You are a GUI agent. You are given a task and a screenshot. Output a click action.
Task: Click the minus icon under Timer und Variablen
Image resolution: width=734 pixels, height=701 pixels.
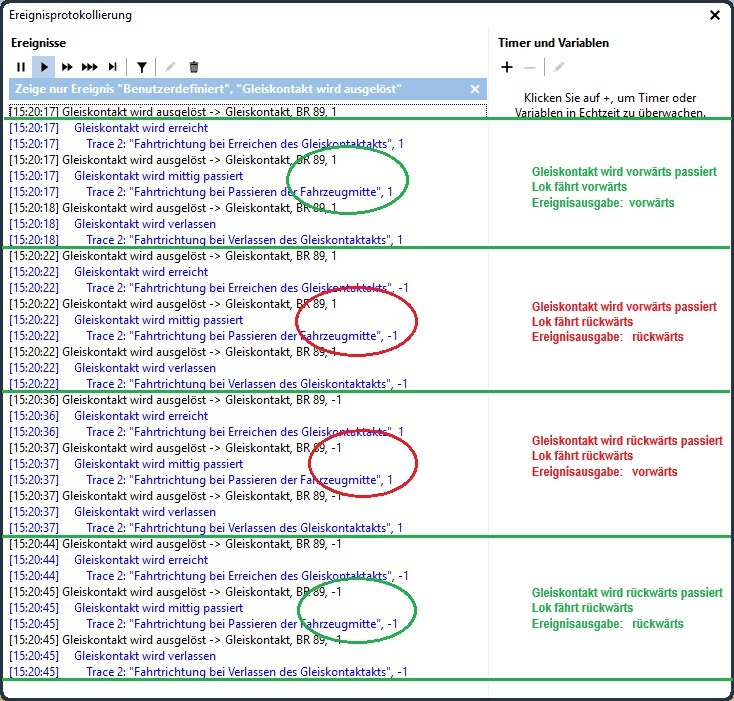pos(530,67)
